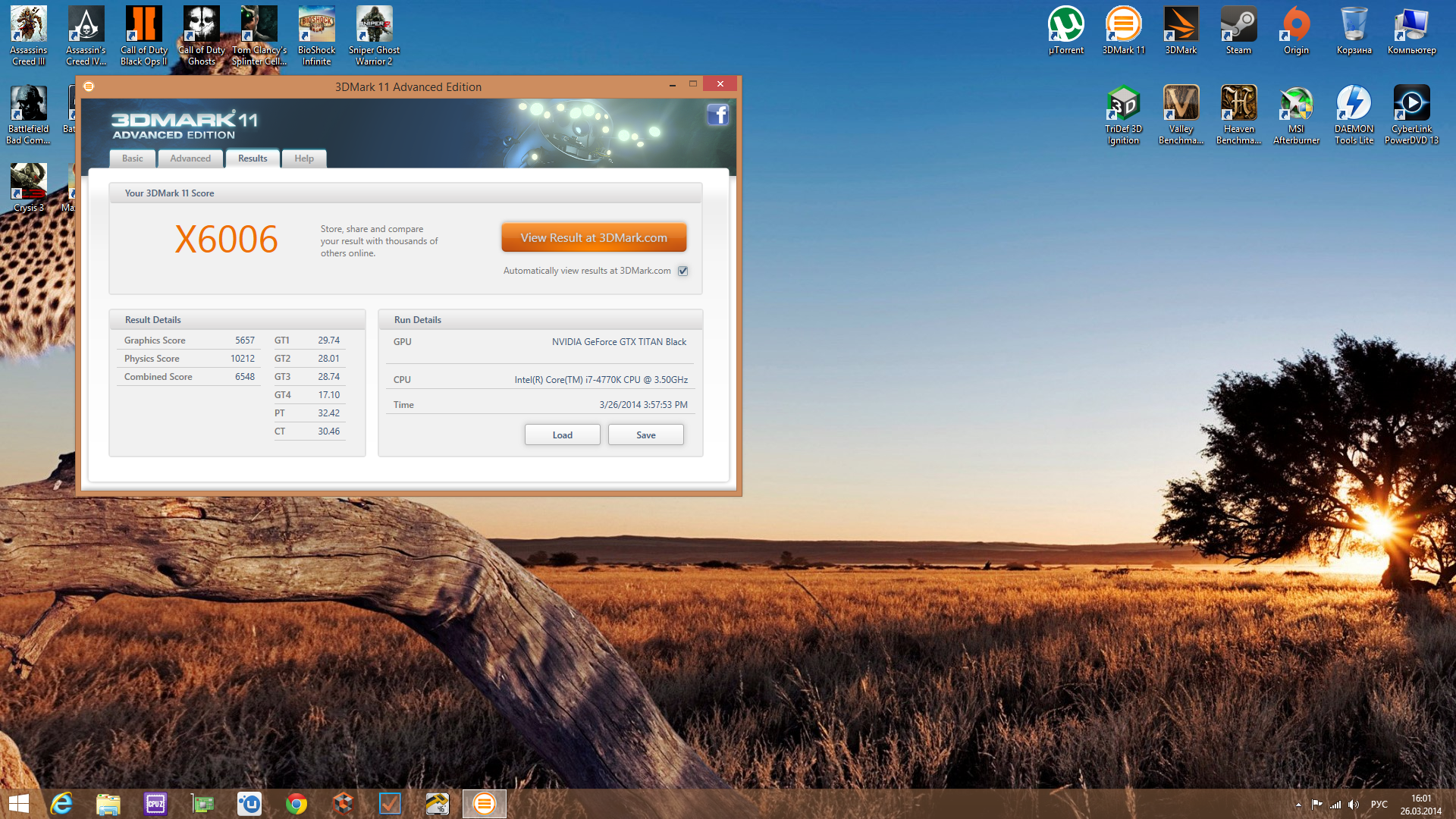Click the volume icon in the system tray

click(1354, 805)
